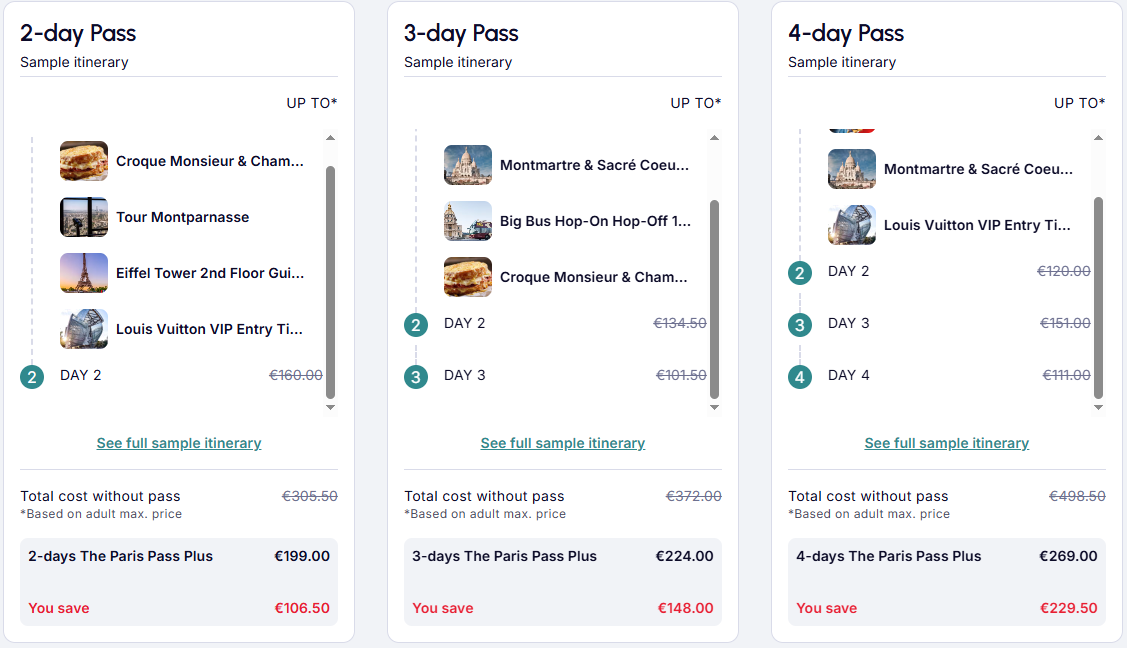This screenshot has height=648, width=1127.
Task: Select the 3-days The Paris Pass Plus price row
Action: pos(563,556)
